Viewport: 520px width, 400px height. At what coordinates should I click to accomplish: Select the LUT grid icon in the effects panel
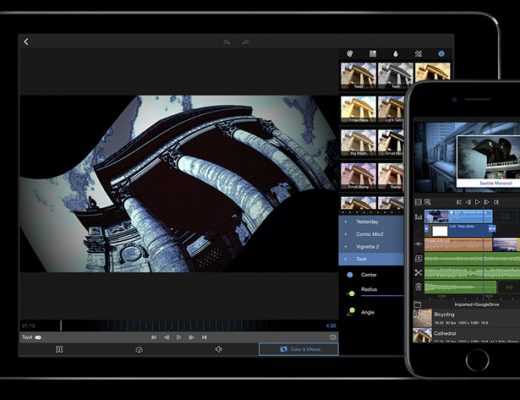click(x=373, y=54)
